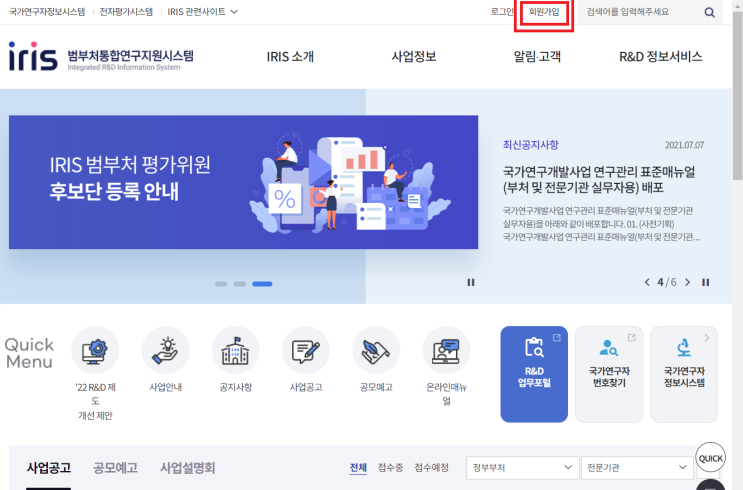Click the round QUICK floating button

[x=710, y=458]
